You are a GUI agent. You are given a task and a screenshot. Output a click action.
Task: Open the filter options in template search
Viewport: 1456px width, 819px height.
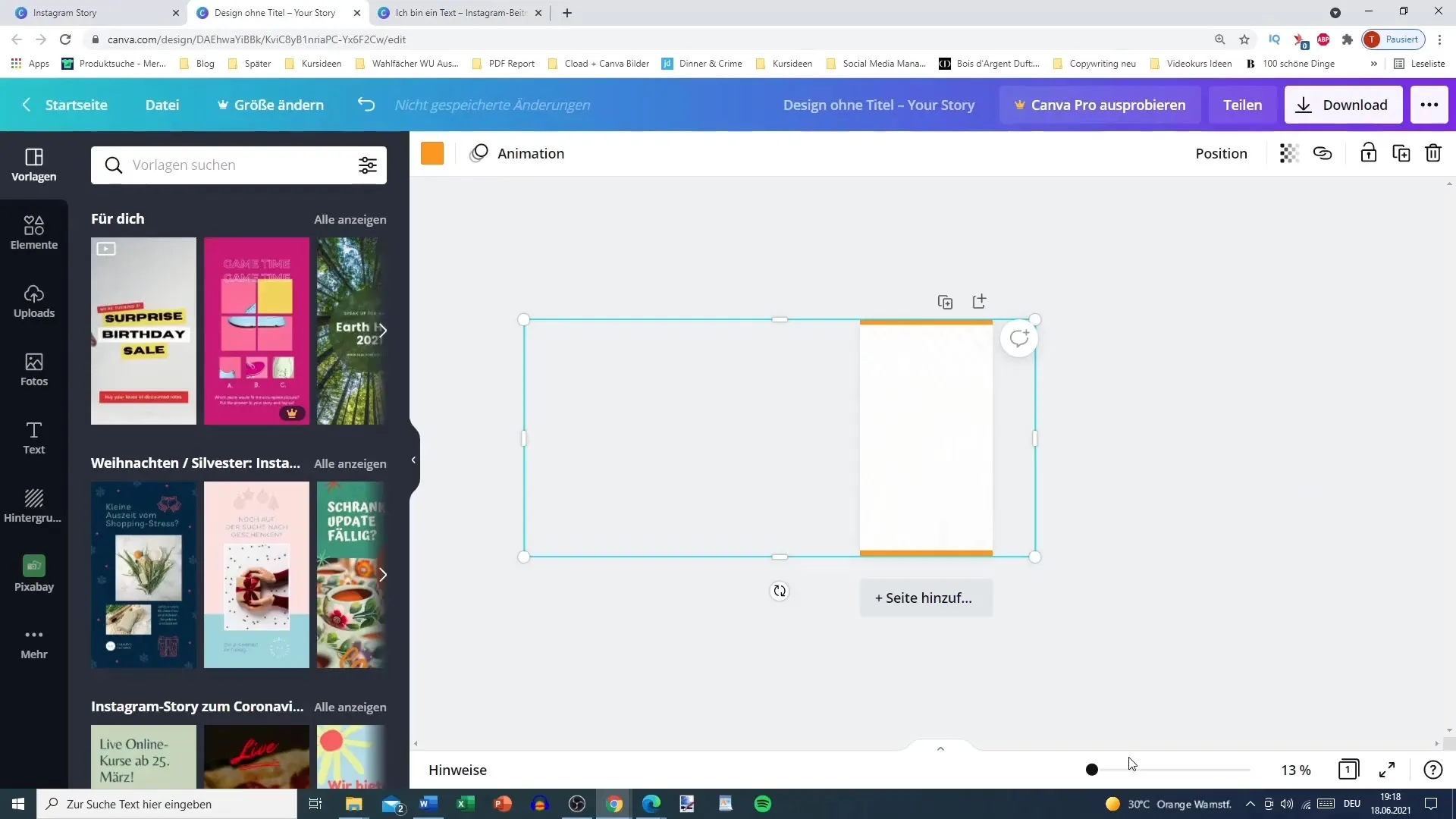(x=368, y=165)
